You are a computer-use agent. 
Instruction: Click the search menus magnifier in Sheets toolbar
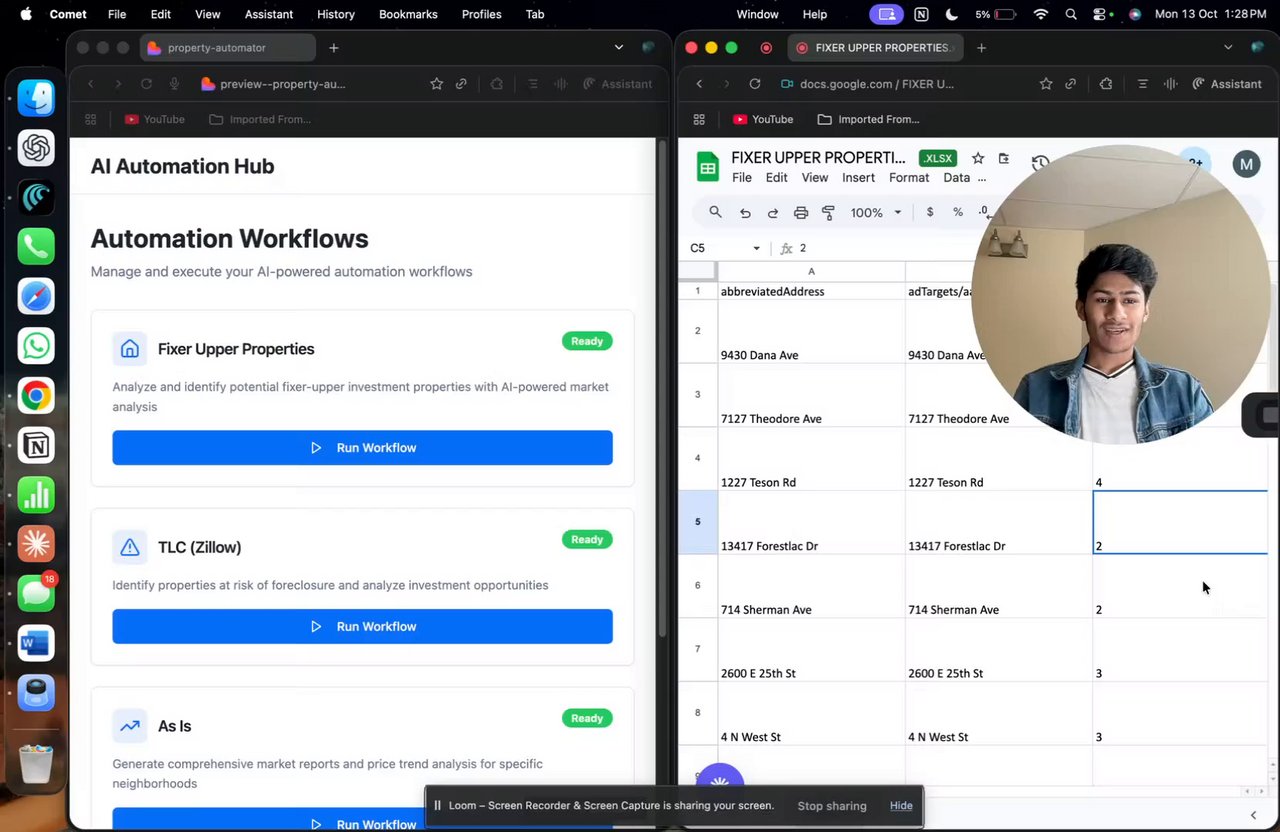[715, 212]
